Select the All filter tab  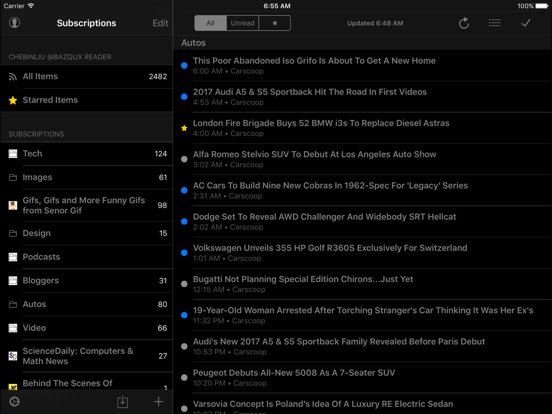[x=211, y=23]
